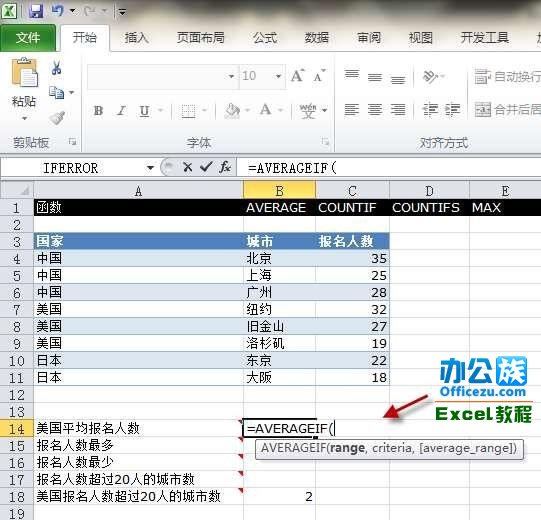Click the Align Text Right icon

pos(398,110)
